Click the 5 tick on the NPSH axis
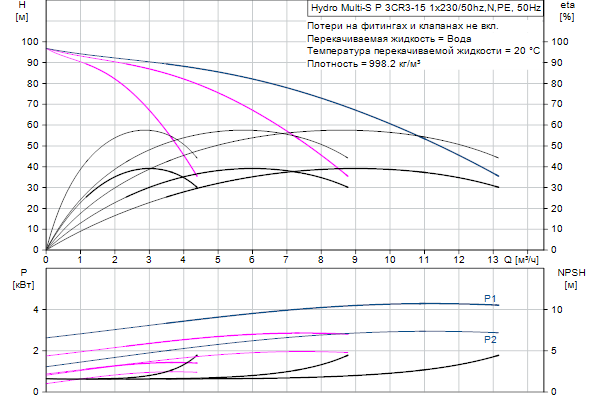 pos(559,351)
